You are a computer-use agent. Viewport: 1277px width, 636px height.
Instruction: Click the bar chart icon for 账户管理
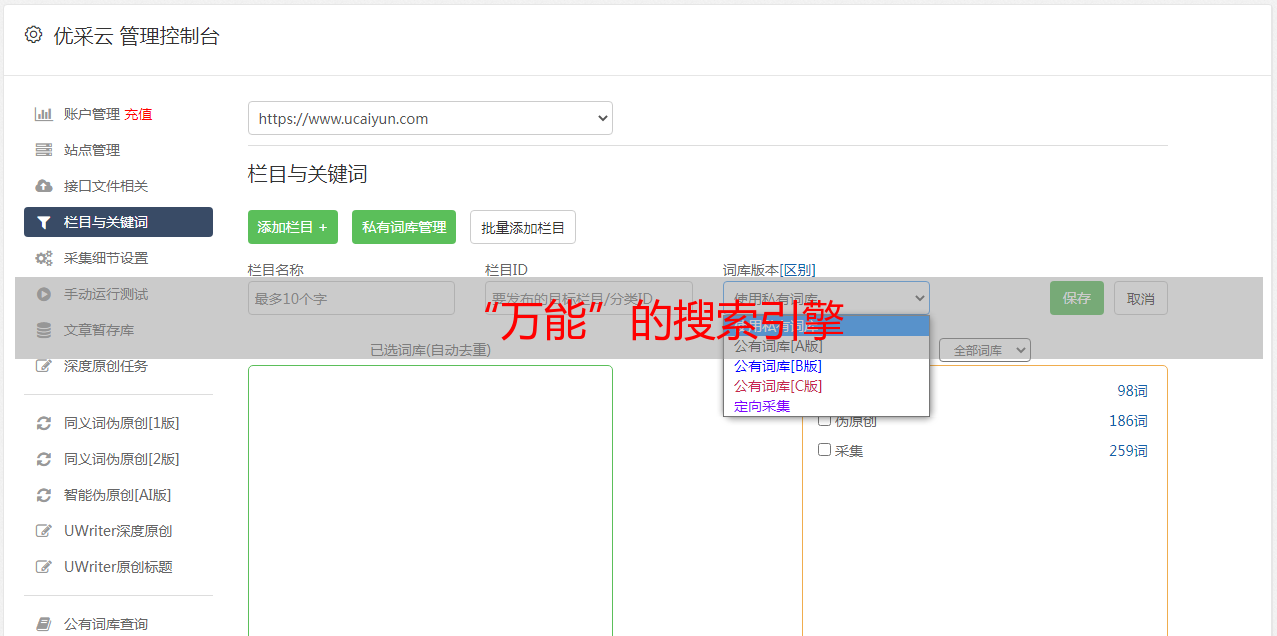click(x=44, y=114)
